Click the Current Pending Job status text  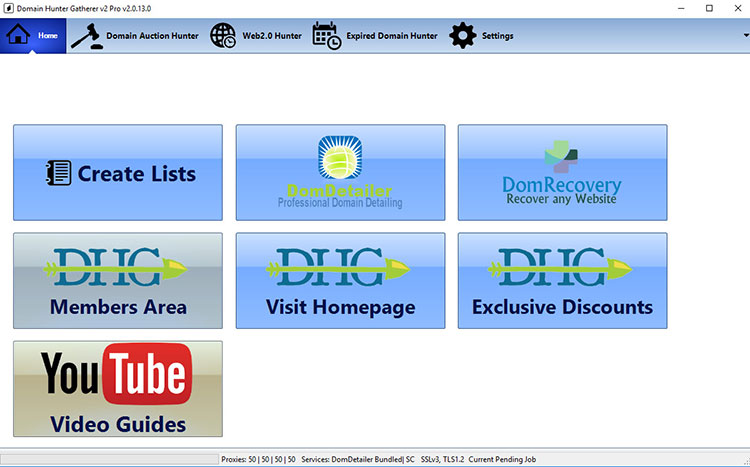coord(502,459)
